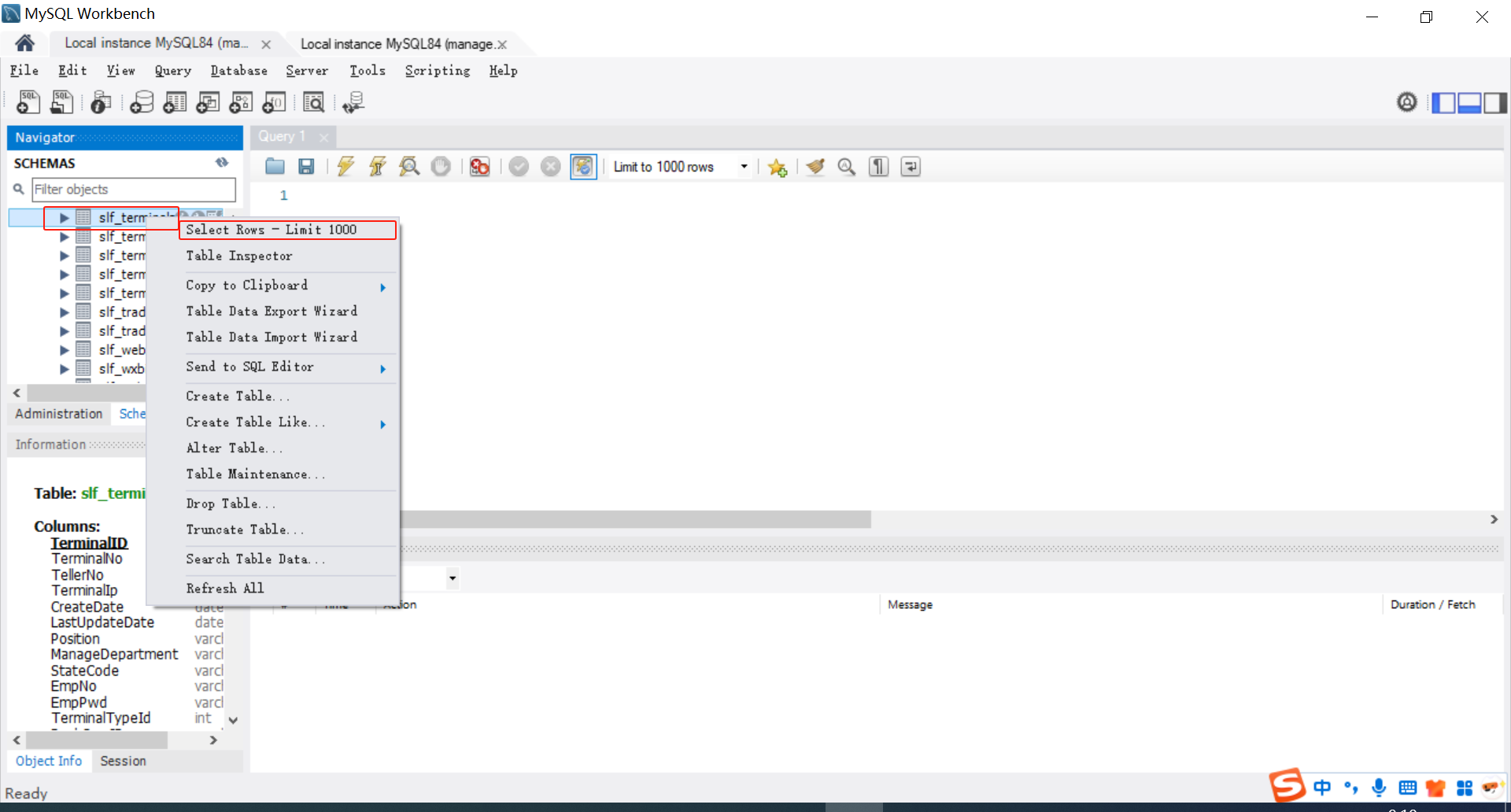Click the Information panel horizontal scrollbar
1511x812 pixels.
[x=97, y=740]
